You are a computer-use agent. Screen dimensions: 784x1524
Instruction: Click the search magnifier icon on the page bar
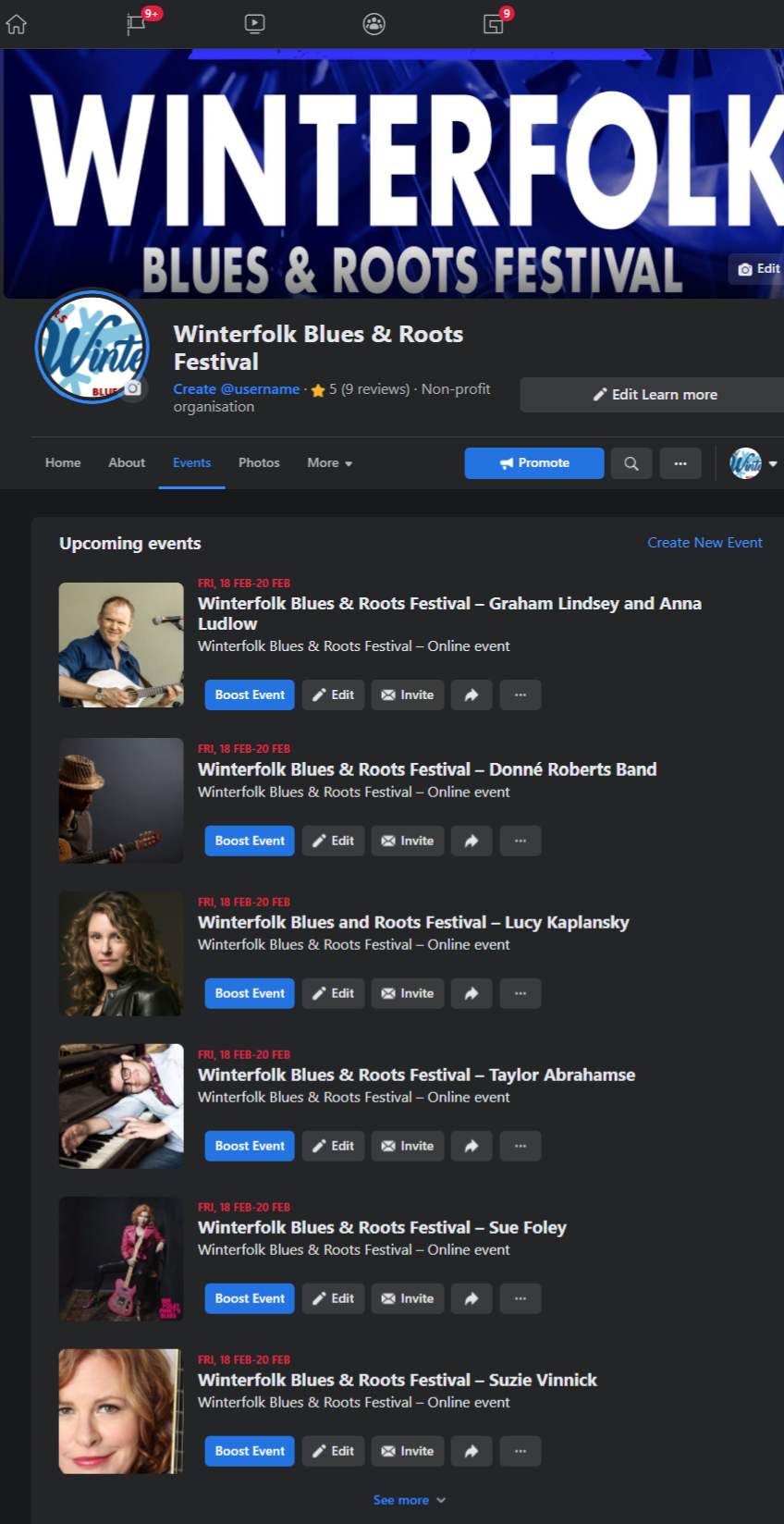631,463
